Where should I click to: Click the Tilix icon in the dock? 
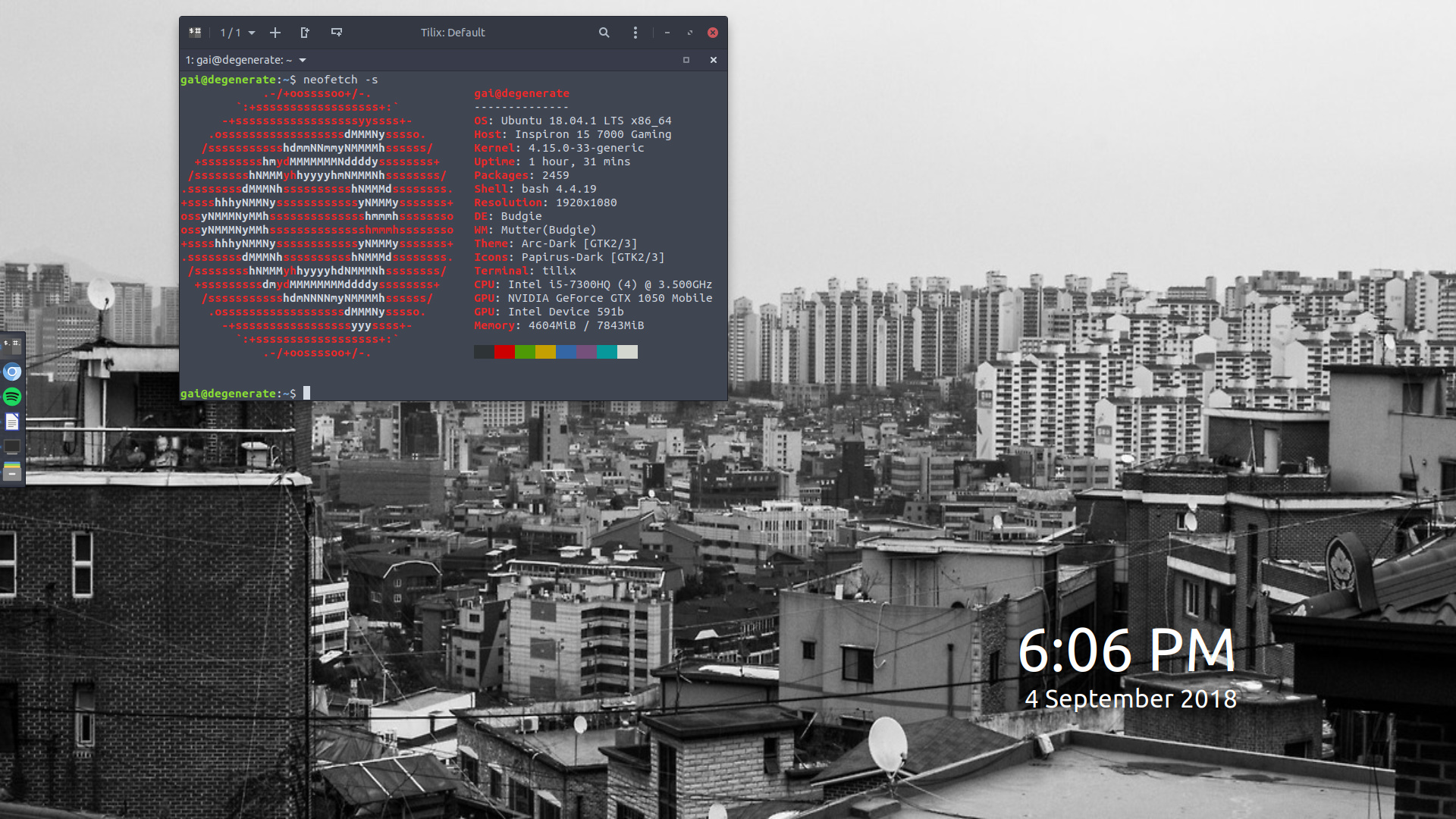pyautogui.click(x=12, y=346)
